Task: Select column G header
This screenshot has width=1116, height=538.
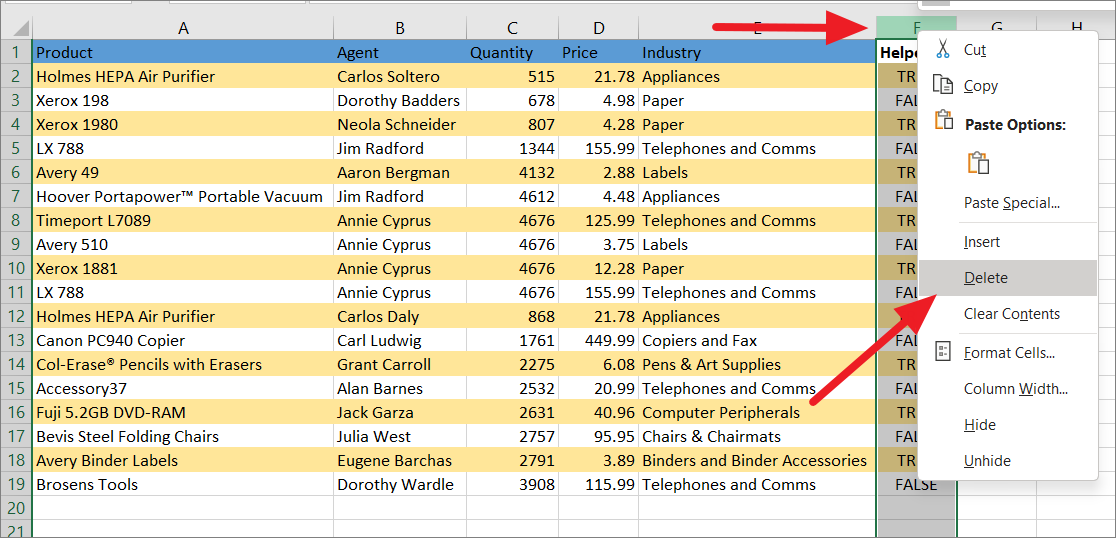Action: point(996,27)
